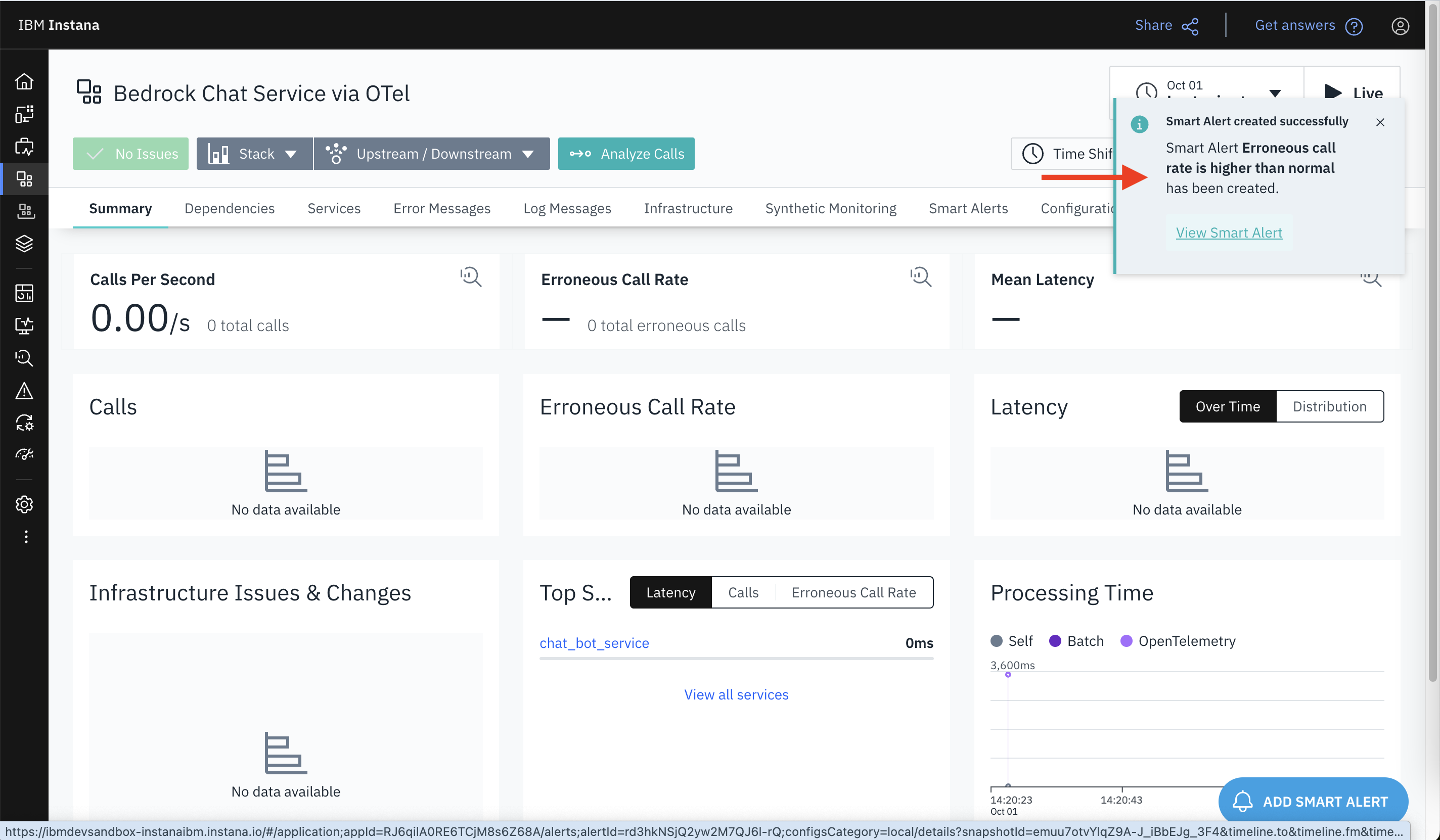The image size is (1440, 840).
Task: Open the Stack dropdown
Action: point(254,153)
